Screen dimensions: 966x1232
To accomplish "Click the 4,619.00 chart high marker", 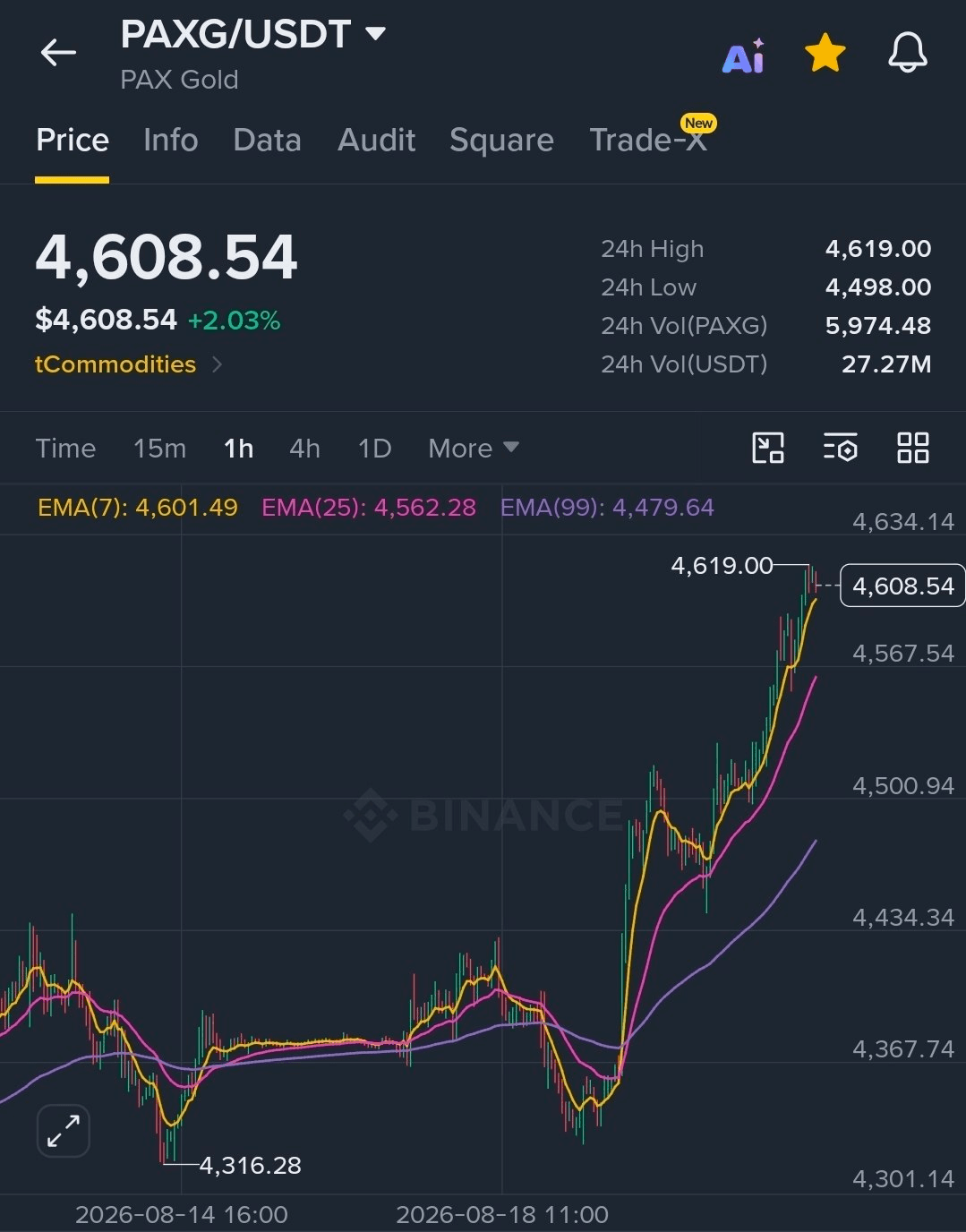I will [722, 566].
